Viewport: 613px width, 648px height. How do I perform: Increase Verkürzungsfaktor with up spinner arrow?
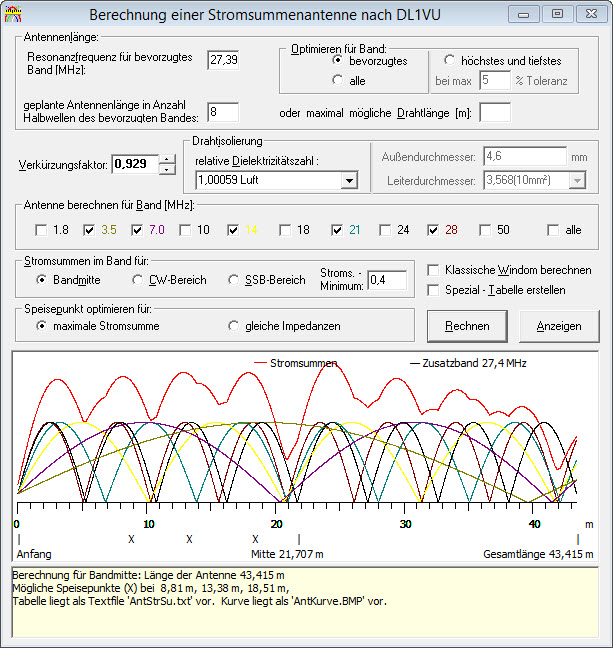click(x=167, y=159)
